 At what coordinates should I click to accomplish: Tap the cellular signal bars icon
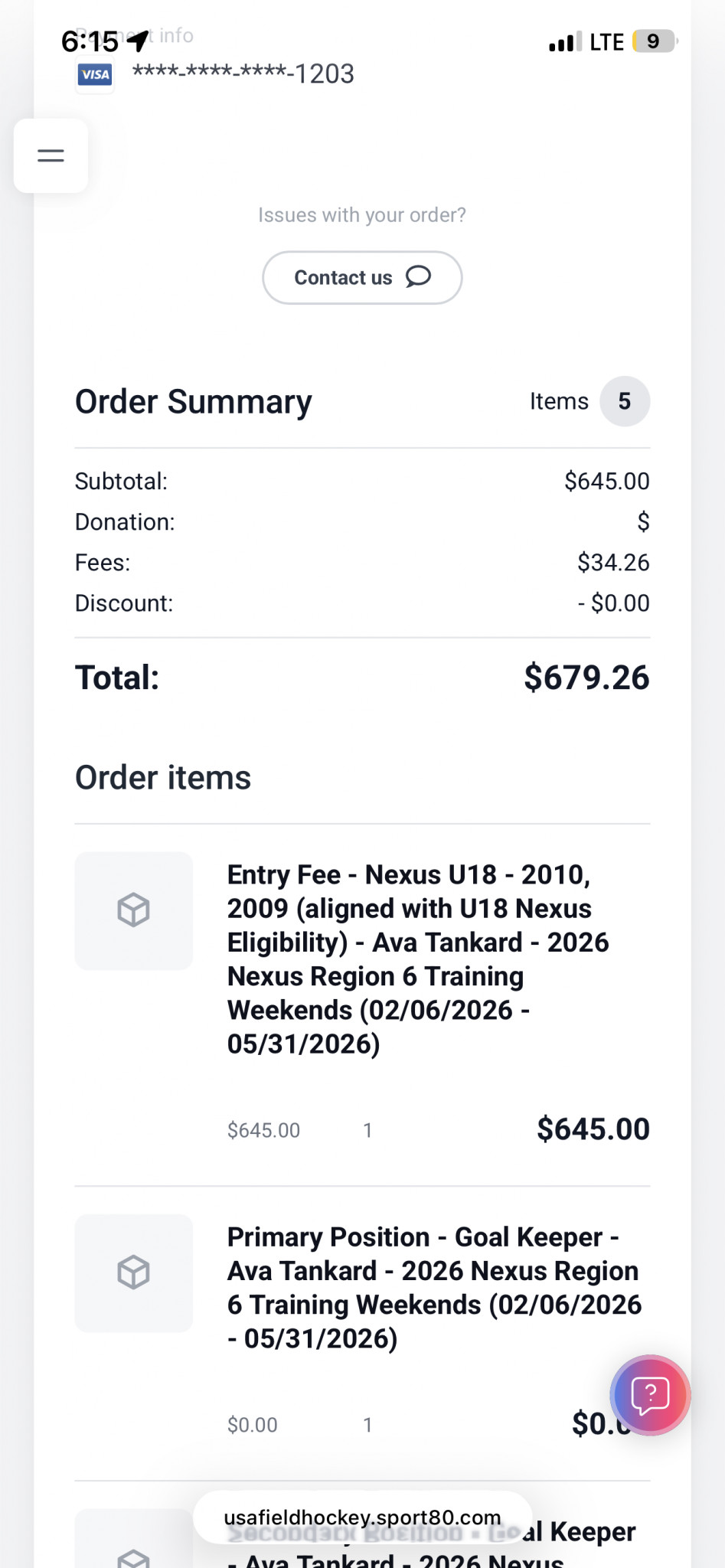[565, 41]
